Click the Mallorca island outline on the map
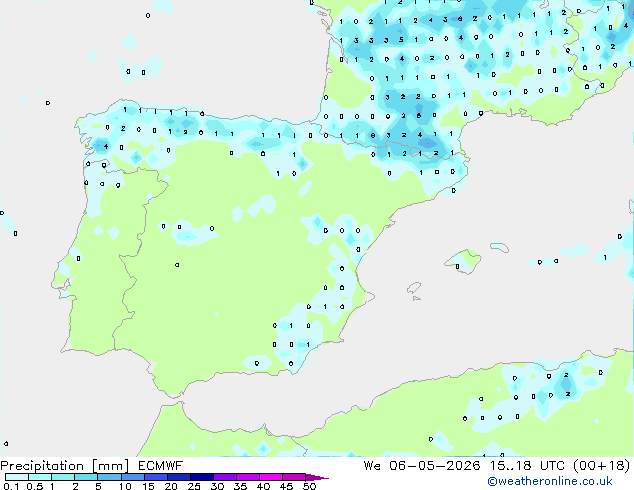 (x=463, y=262)
